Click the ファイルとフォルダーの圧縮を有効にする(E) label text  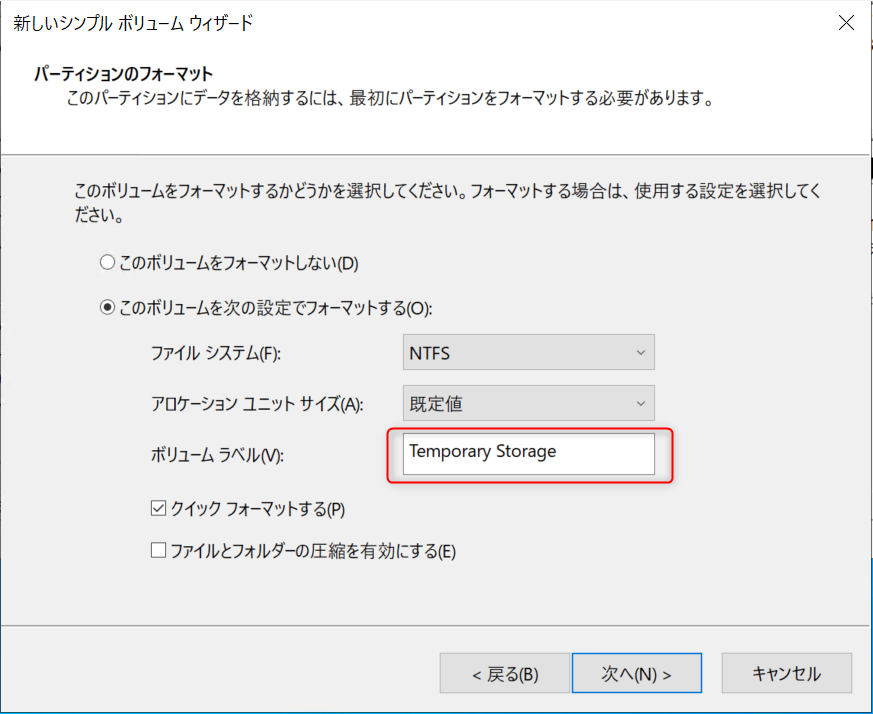pos(313,551)
